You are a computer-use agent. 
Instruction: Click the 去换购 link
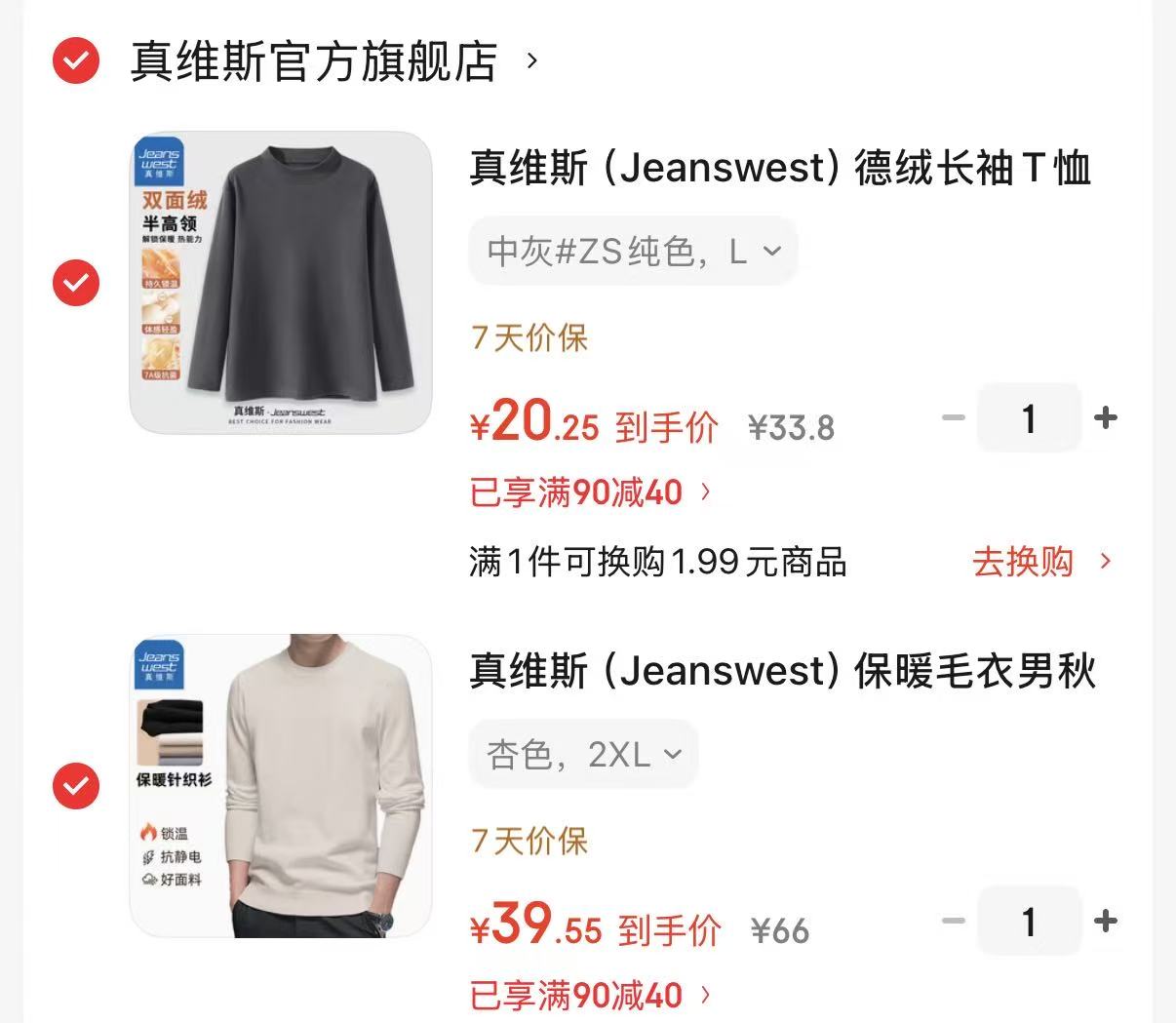coord(1022,562)
